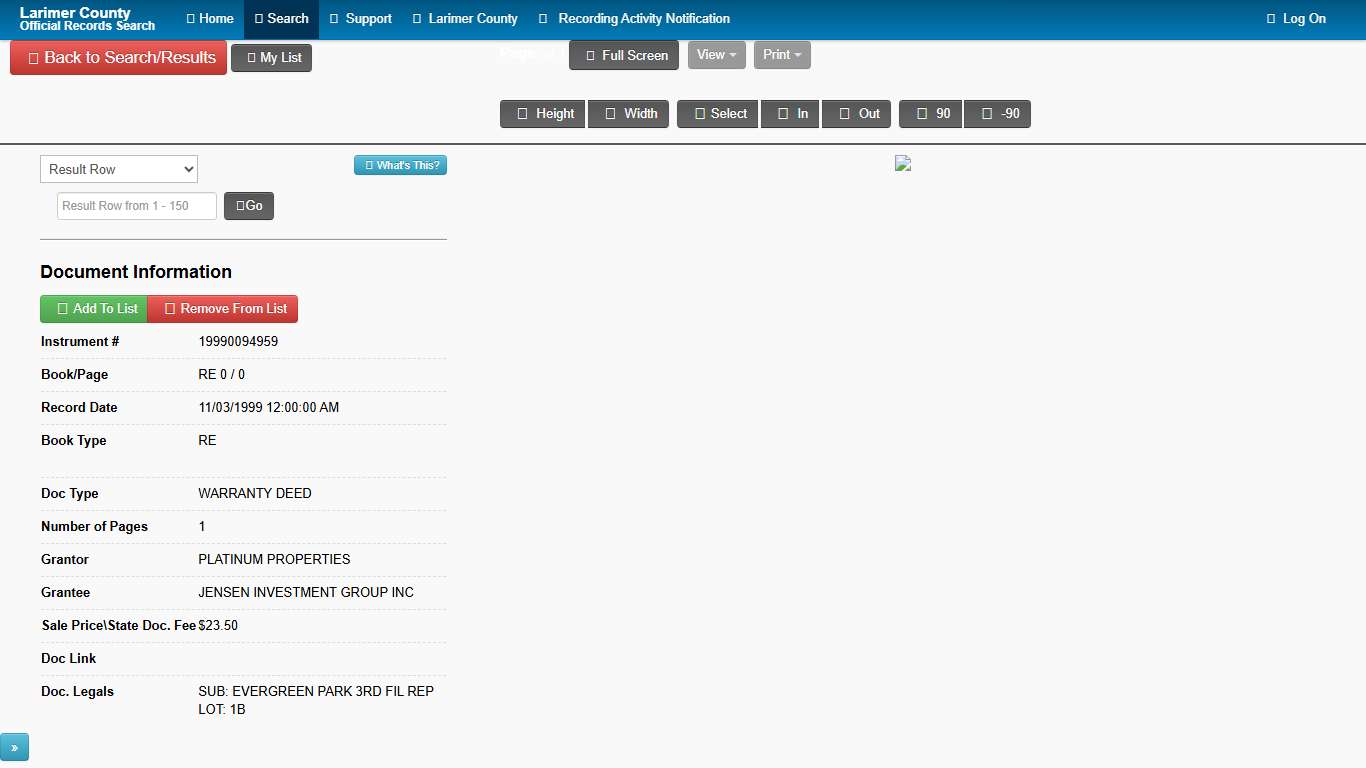The height and width of the screenshot is (768, 1366).
Task: Activate the Select tool in viewer
Action: coord(718,114)
